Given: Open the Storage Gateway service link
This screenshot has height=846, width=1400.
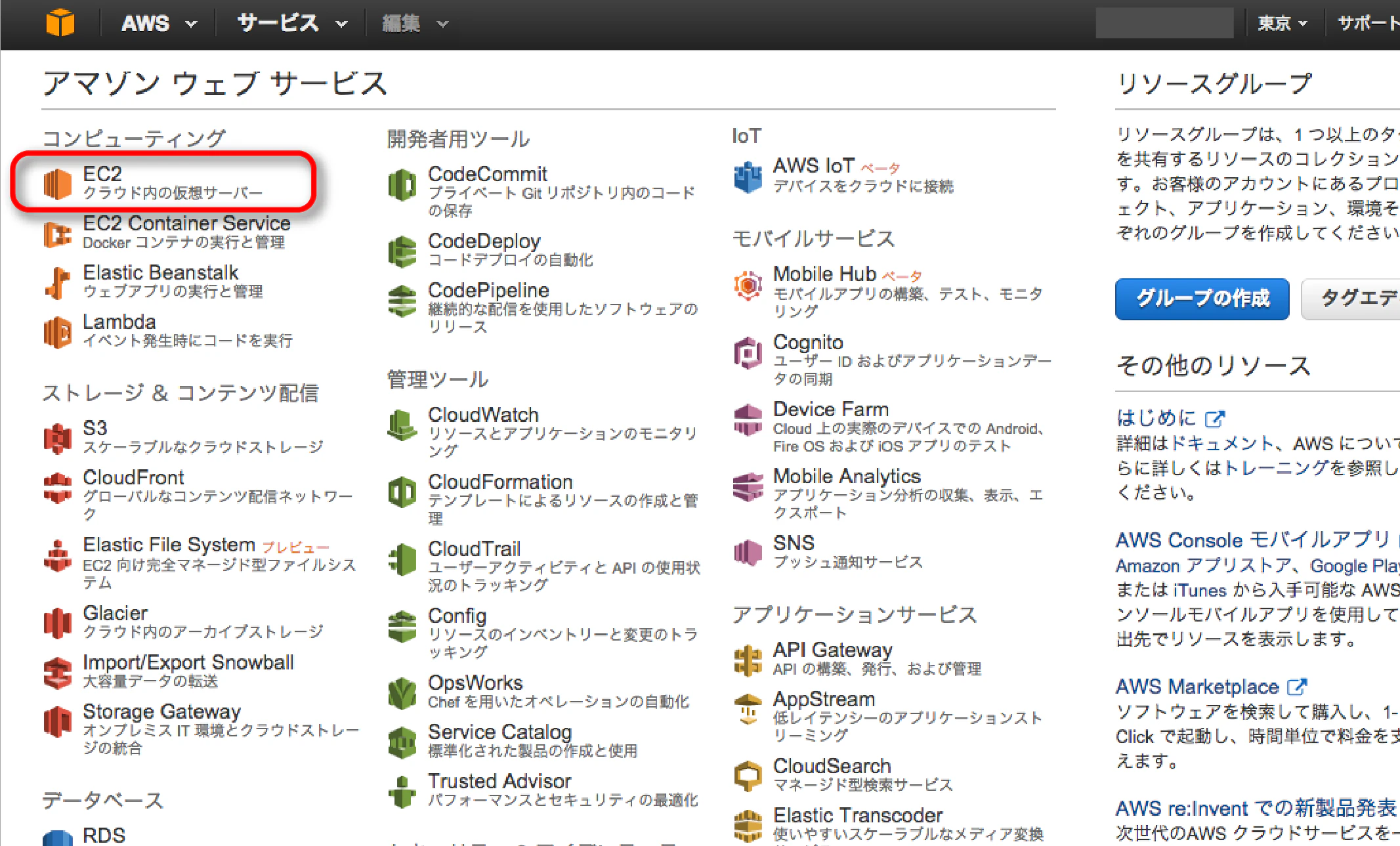Looking at the screenshot, I should coord(161,711).
